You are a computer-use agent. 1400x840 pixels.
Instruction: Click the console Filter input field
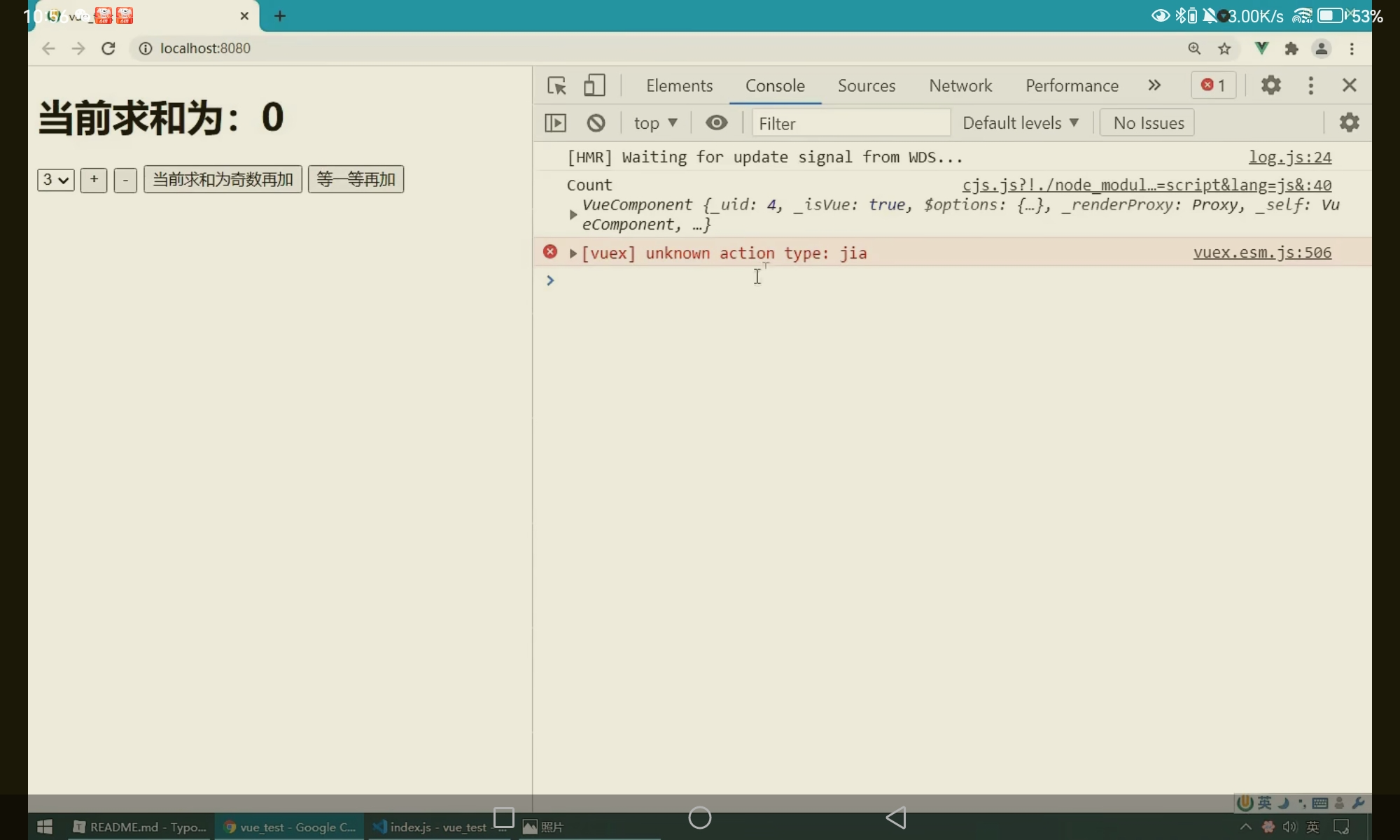click(850, 123)
